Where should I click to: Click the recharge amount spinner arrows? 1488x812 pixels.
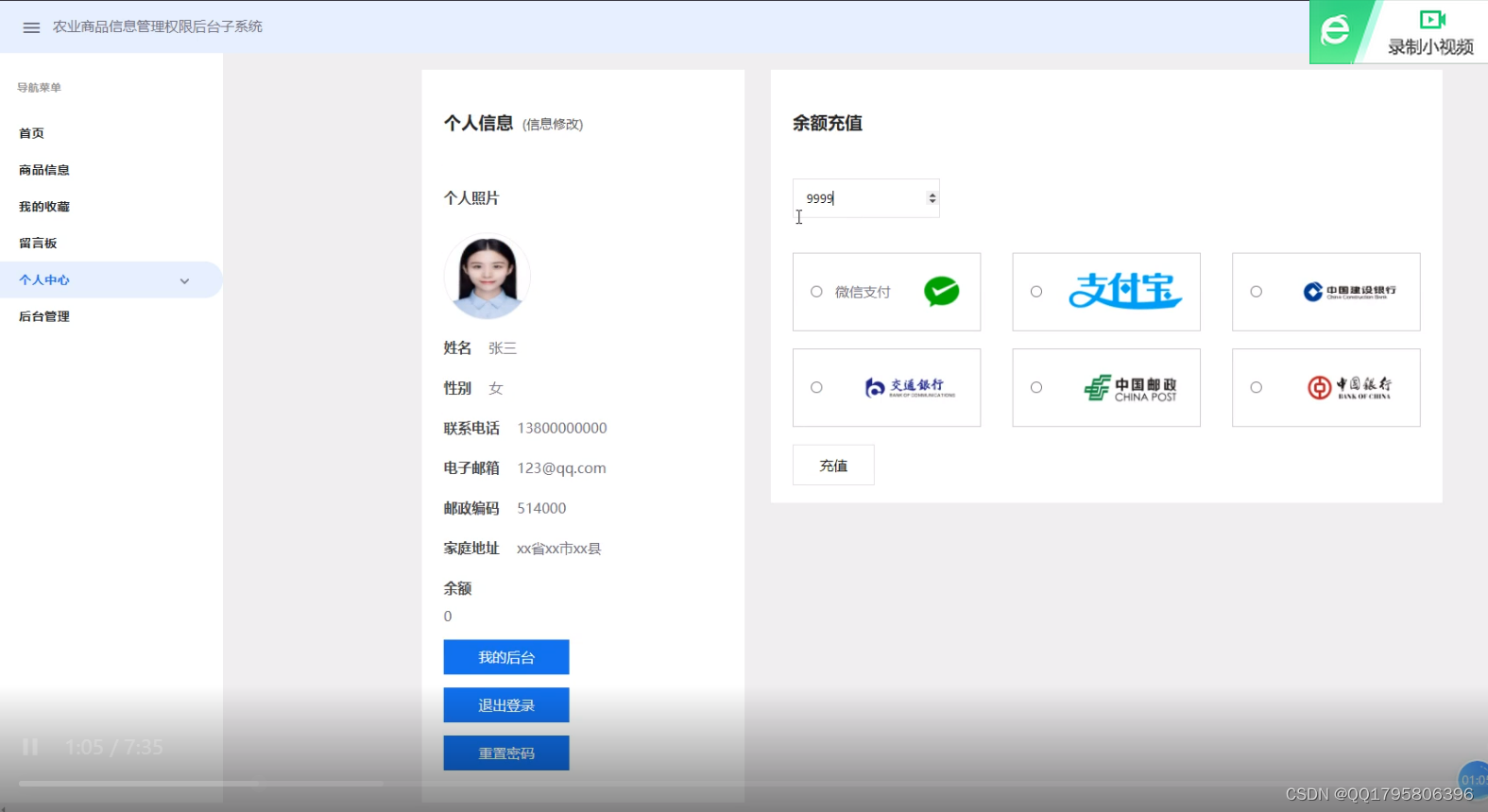pos(932,198)
